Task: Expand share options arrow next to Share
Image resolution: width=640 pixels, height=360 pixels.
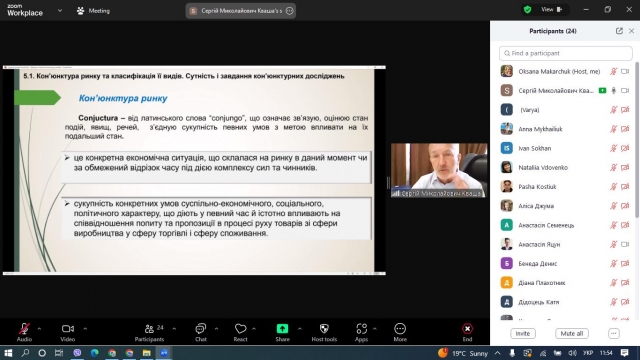Action: 300,329
